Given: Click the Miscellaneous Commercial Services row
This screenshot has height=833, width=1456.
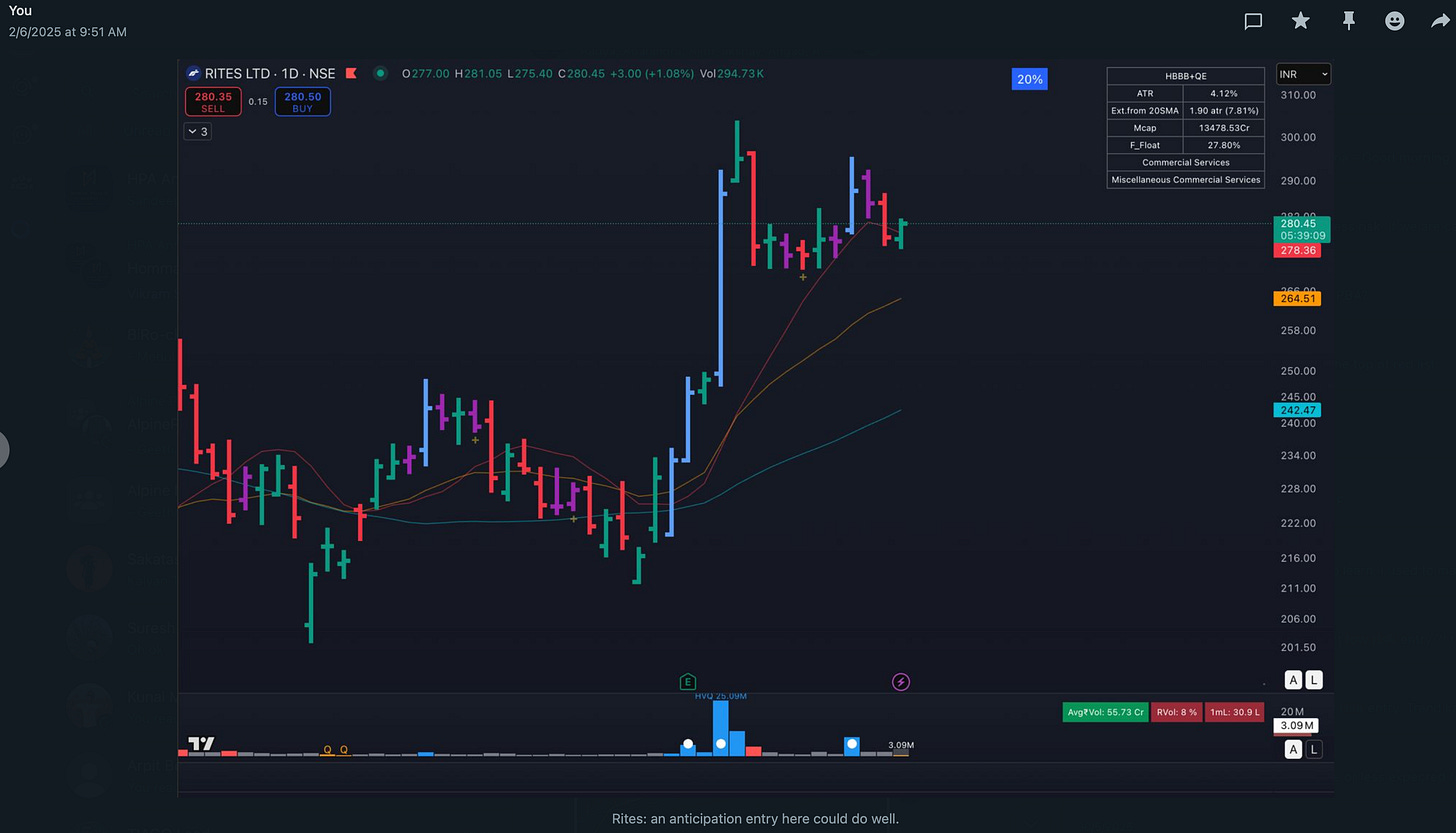Looking at the screenshot, I should (1185, 180).
